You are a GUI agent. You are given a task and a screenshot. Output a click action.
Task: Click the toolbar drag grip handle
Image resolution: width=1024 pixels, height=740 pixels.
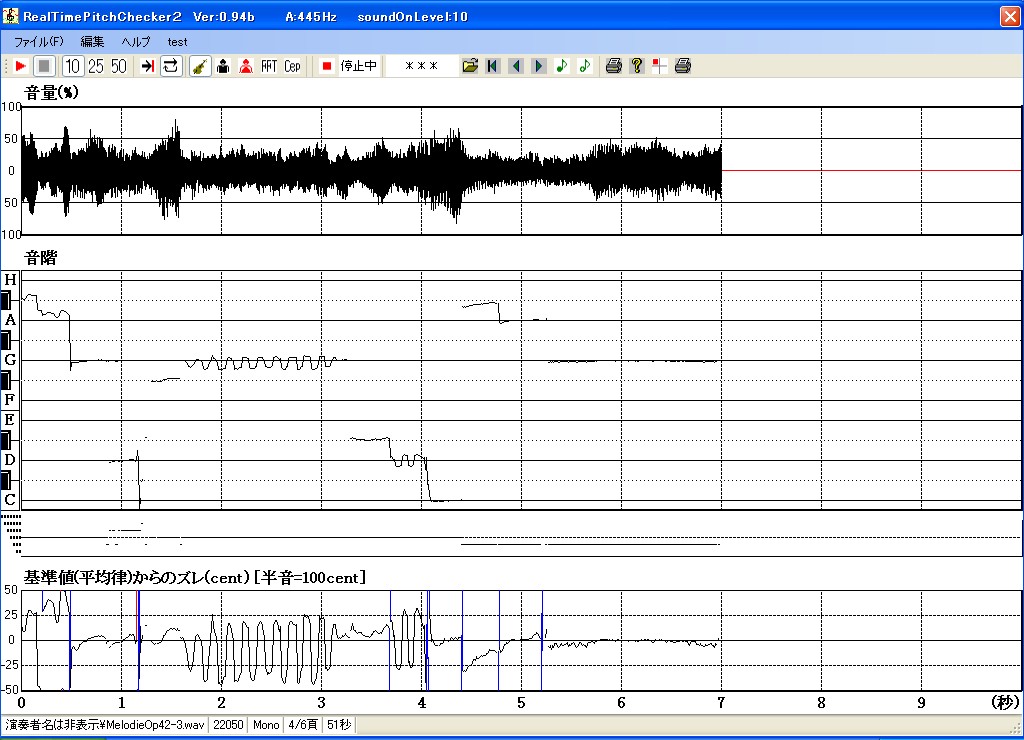coord(6,66)
